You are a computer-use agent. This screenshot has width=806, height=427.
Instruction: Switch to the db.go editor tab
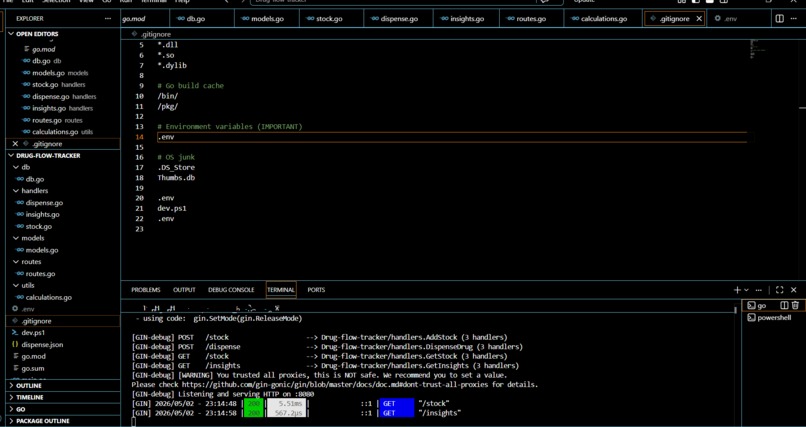(195, 18)
